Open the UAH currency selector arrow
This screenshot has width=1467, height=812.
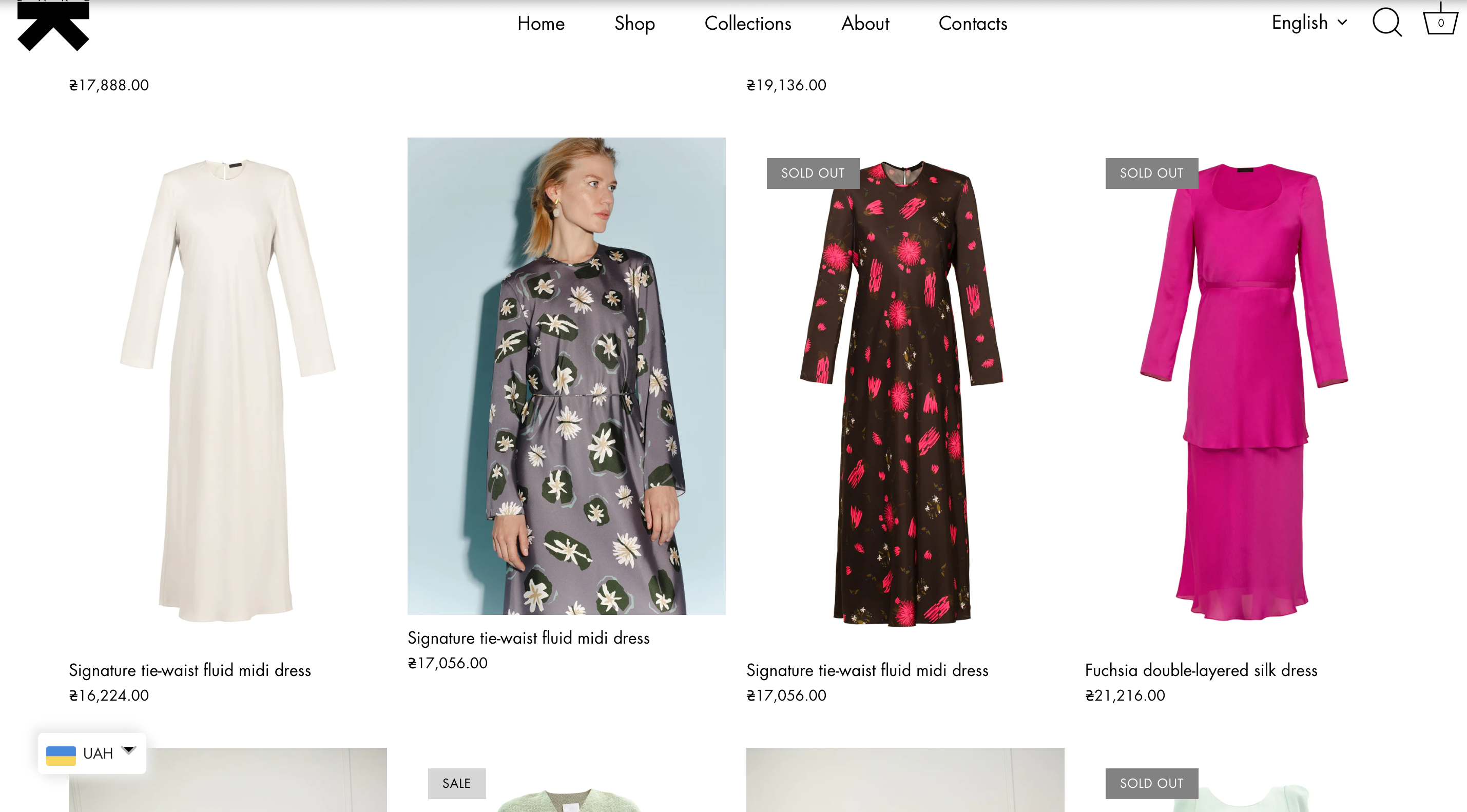coord(129,750)
